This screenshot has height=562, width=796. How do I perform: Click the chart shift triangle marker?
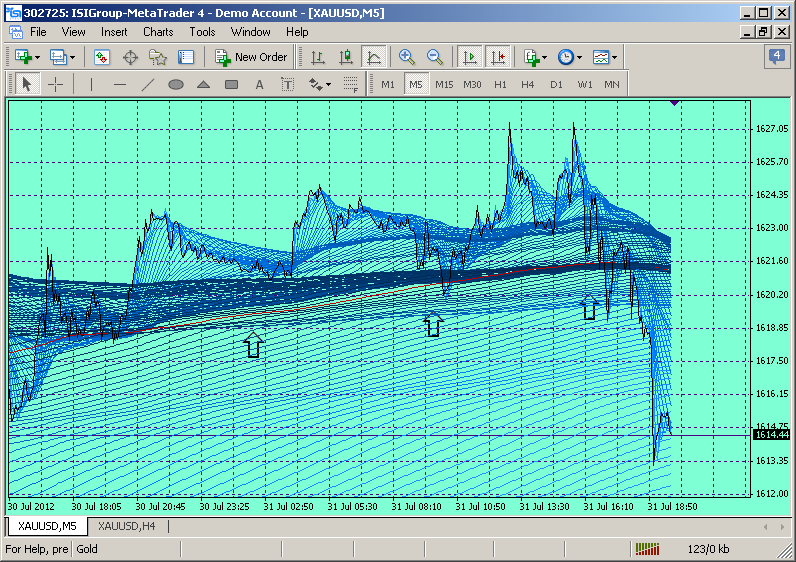(x=675, y=103)
